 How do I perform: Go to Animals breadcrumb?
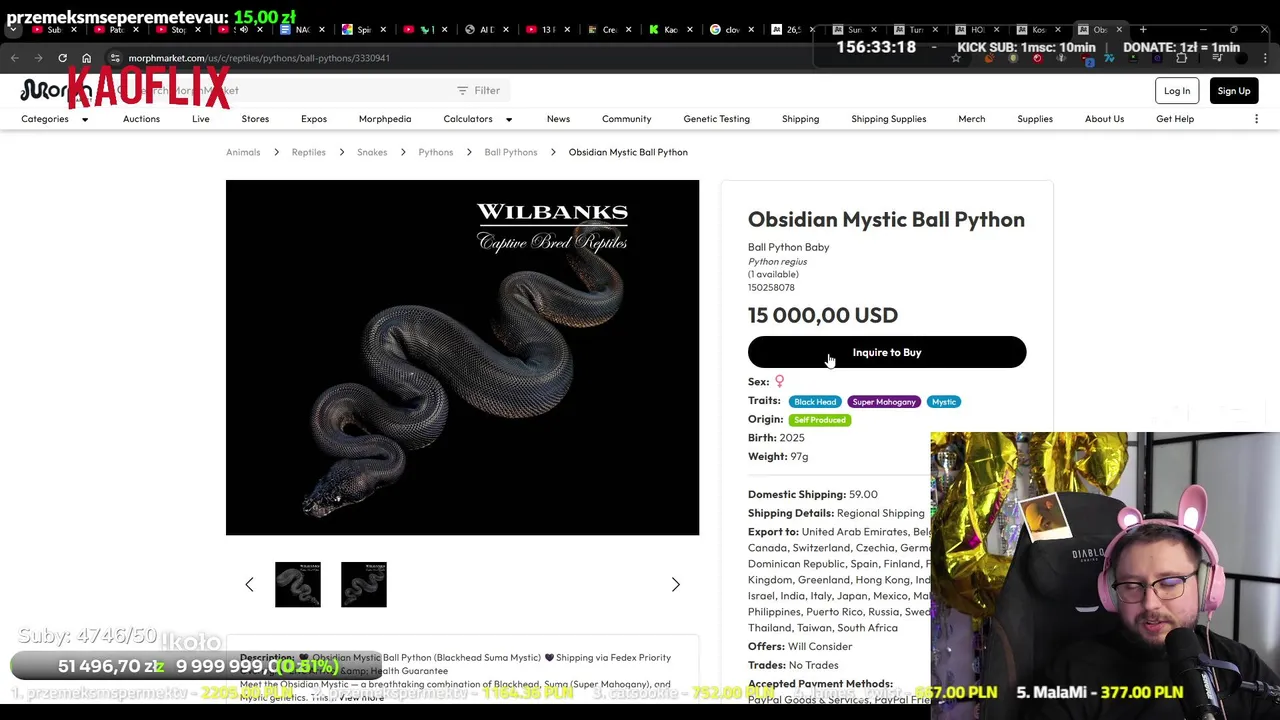click(243, 152)
